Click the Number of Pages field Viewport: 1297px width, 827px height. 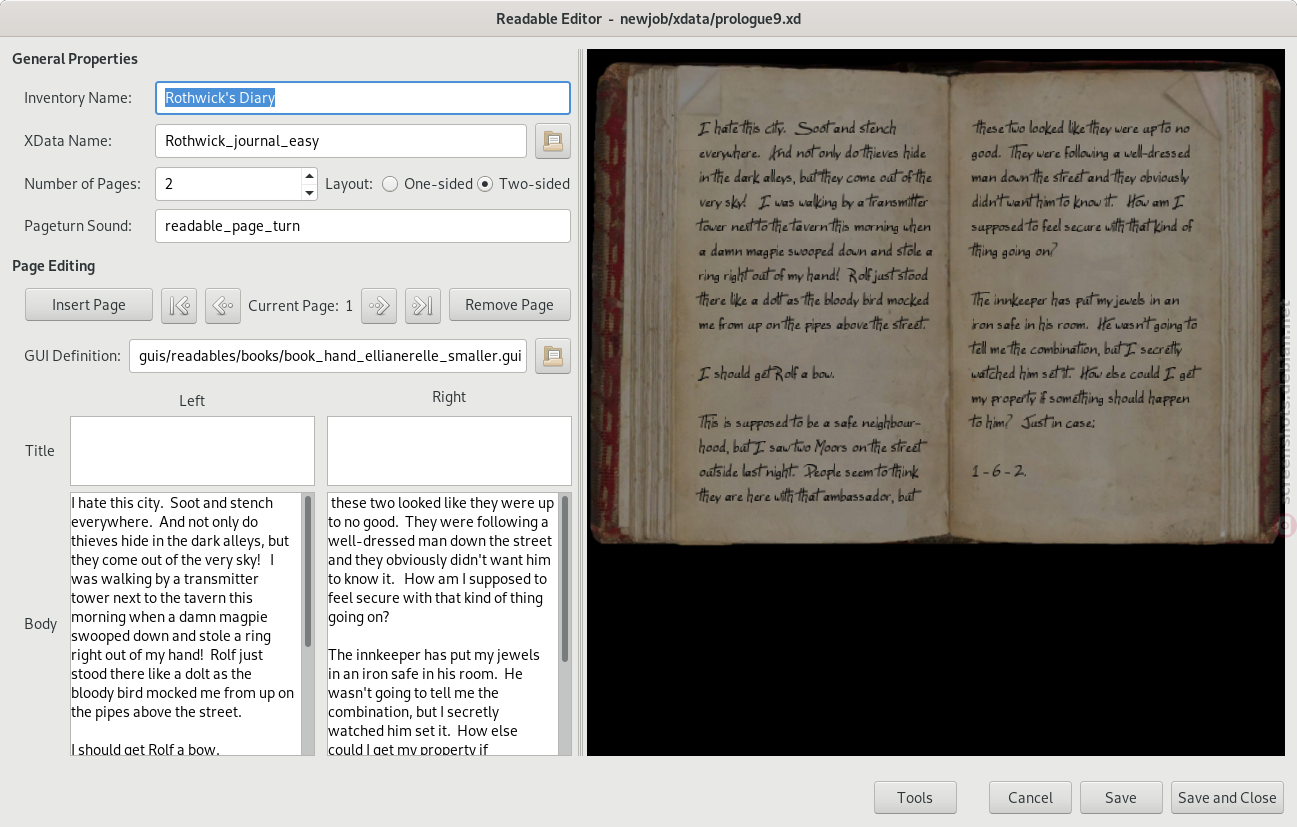[x=229, y=184]
